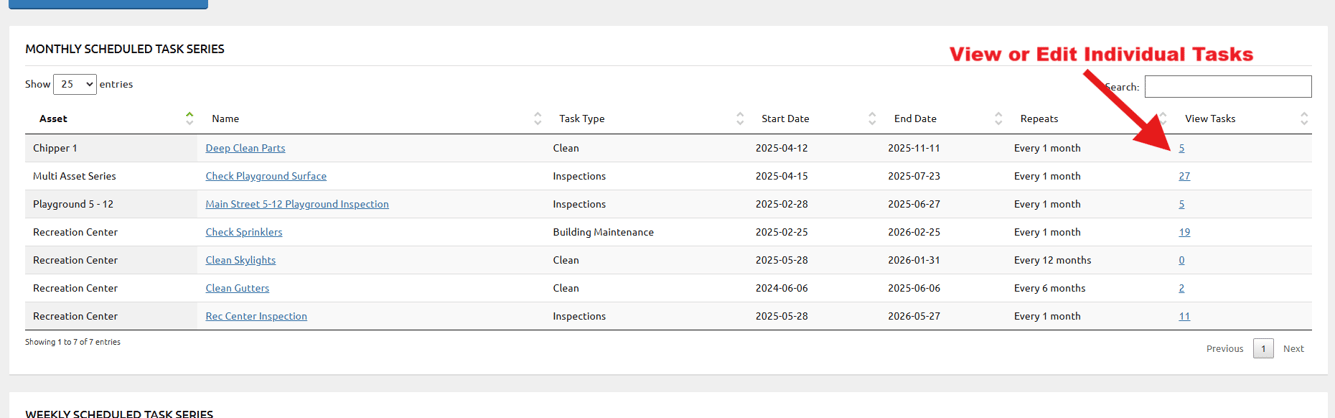The width and height of the screenshot is (1335, 418).
Task: Click the Showing 1 to 7 of 7 entries text
Action: coord(73,342)
